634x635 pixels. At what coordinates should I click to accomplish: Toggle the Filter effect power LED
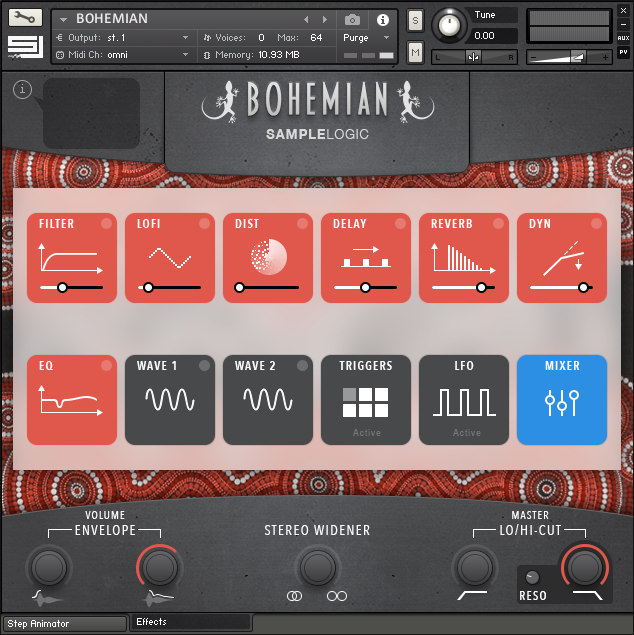point(106,224)
